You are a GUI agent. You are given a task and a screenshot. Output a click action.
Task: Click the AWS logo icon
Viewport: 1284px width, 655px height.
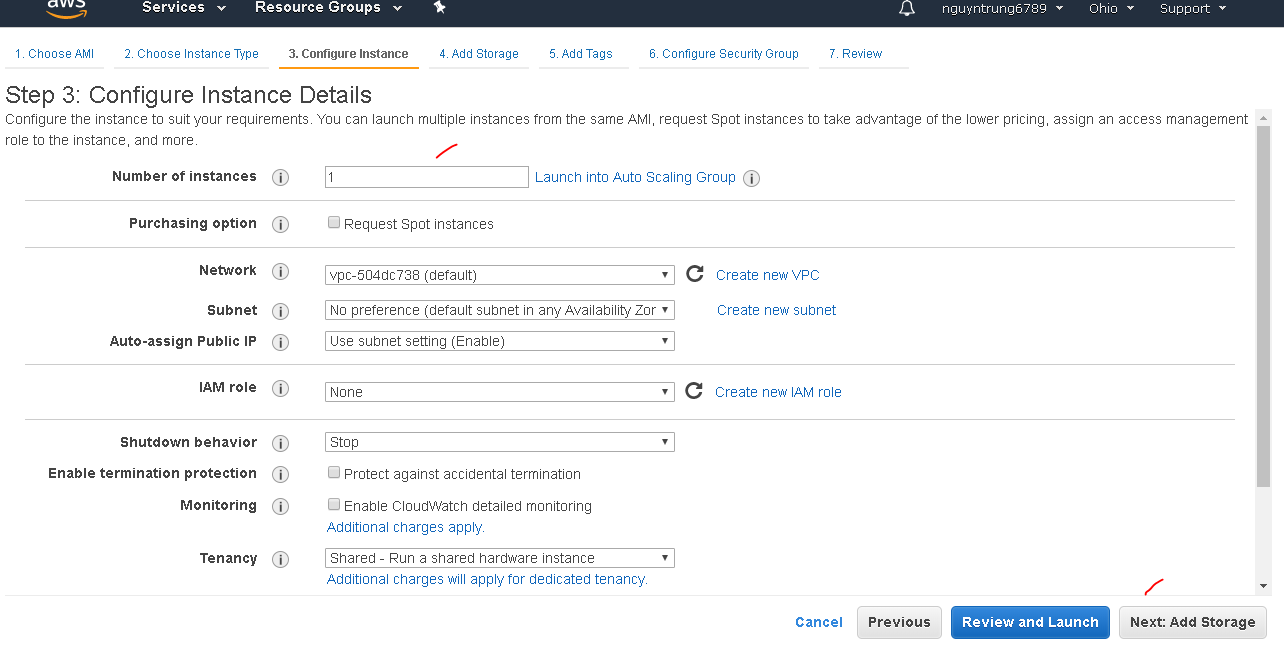tap(67, 8)
